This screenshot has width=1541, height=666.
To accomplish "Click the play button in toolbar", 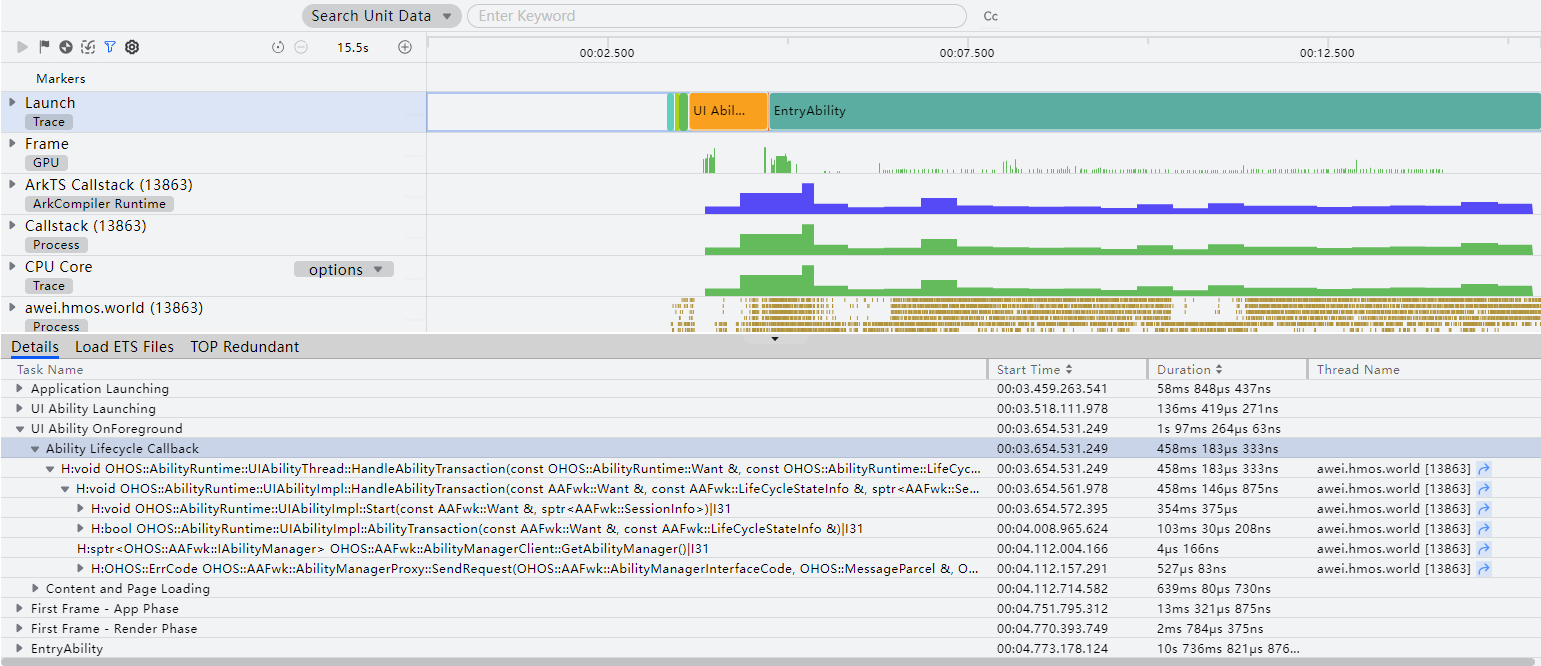I will pos(22,47).
